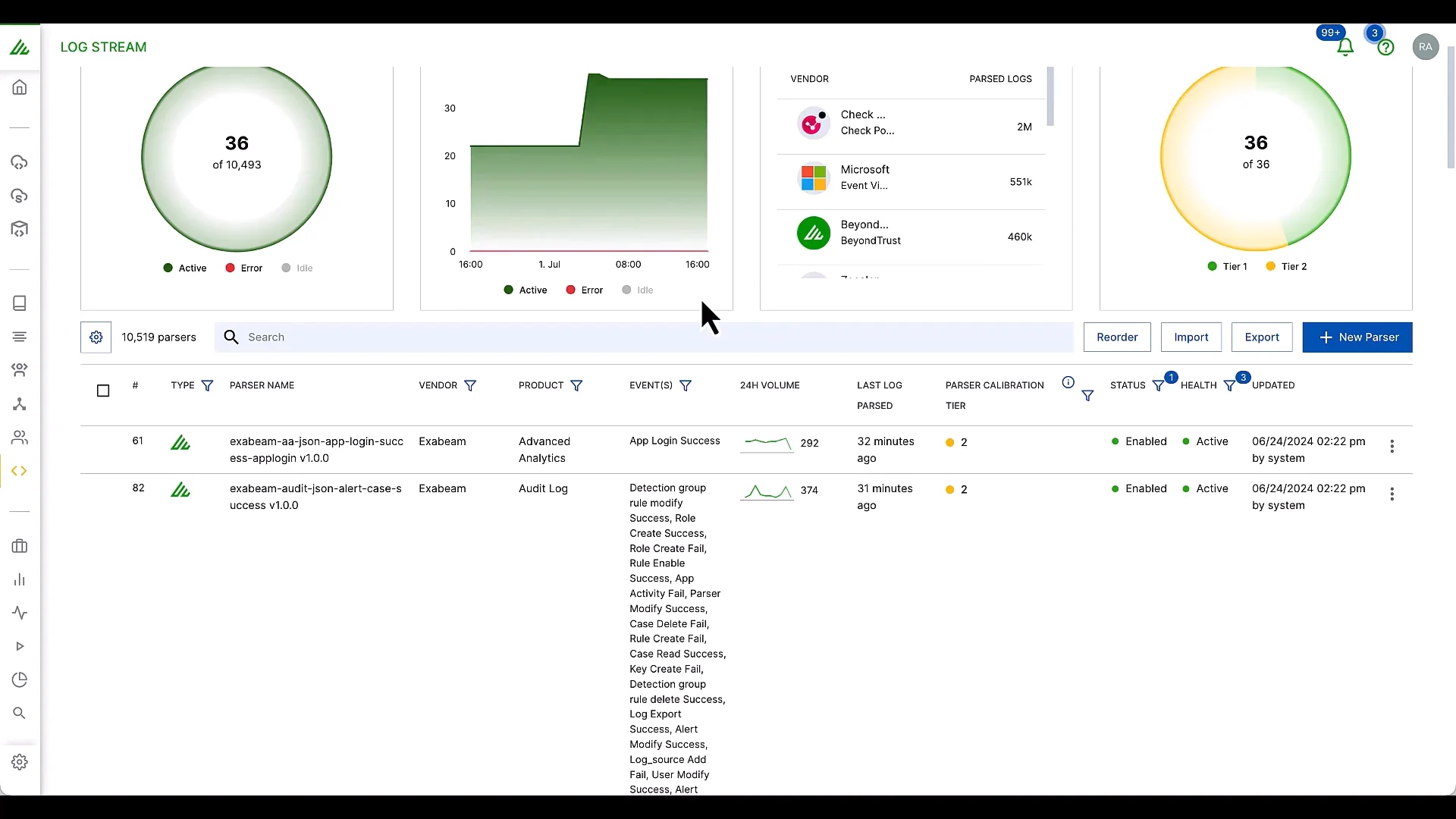Check the select-all parsers checkbox
Viewport: 1456px width, 819px height.
tap(103, 391)
